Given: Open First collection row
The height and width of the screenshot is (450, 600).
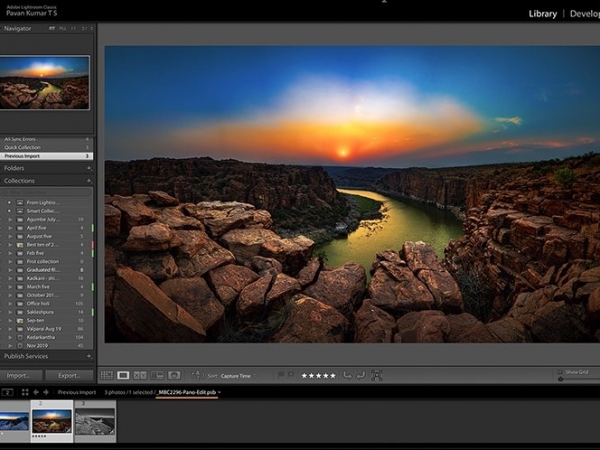Looking at the screenshot, I should pyautogui.click(x=46, y=261).
